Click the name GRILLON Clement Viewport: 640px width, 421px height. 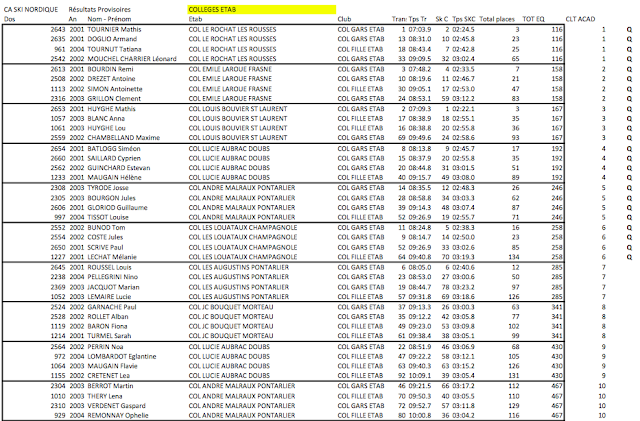[x=114, y=98]
